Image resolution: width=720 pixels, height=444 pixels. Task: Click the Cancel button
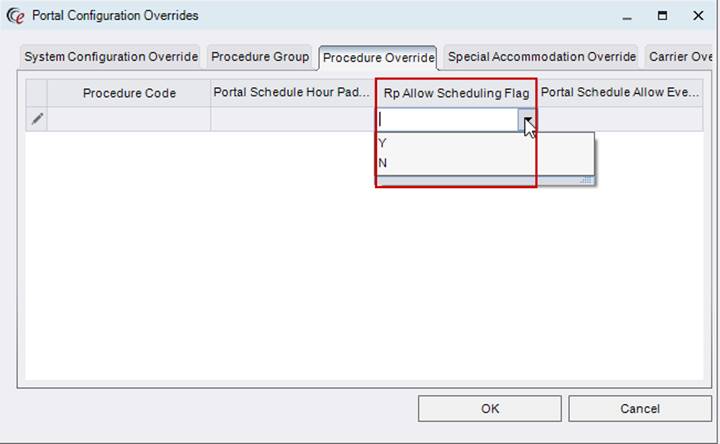click(x=640, y=408)
